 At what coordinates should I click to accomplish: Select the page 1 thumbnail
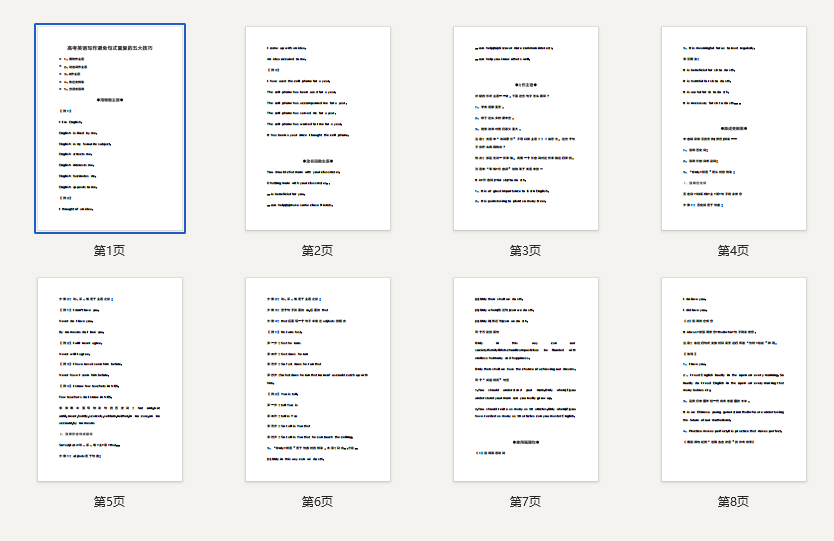[110, 128]
